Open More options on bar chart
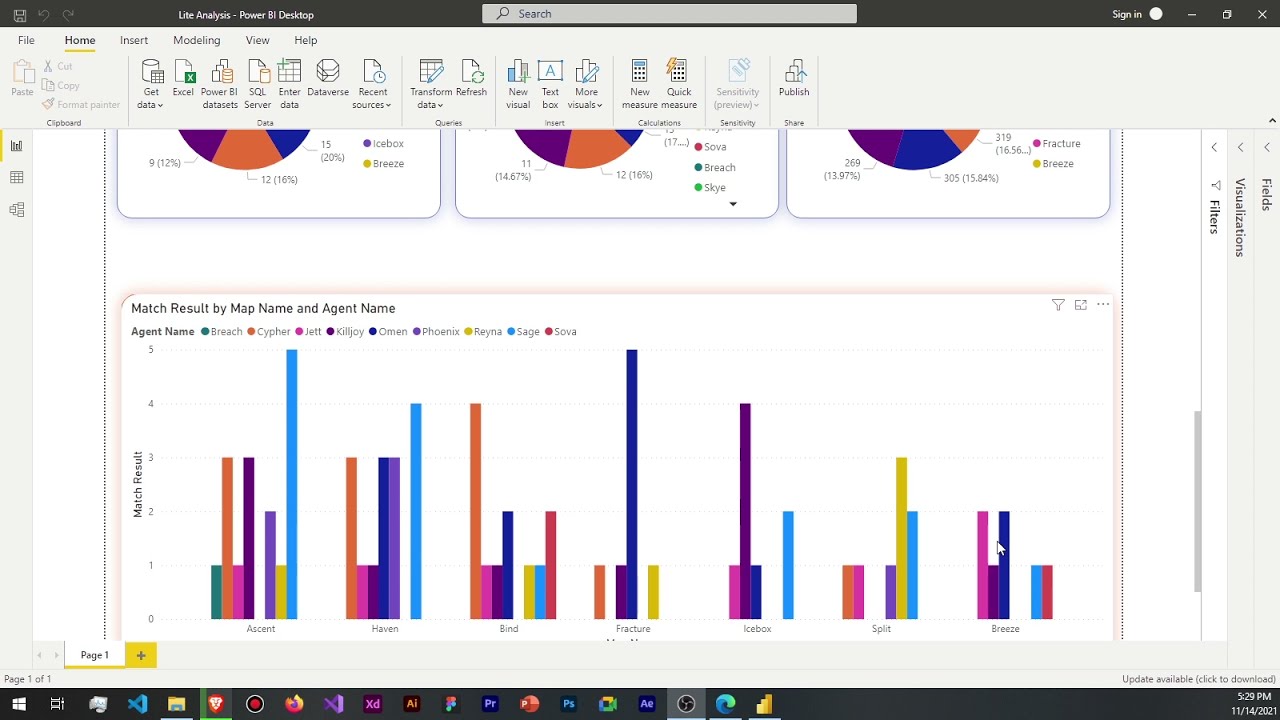1280x720 pixels. tap(1103, 304)
